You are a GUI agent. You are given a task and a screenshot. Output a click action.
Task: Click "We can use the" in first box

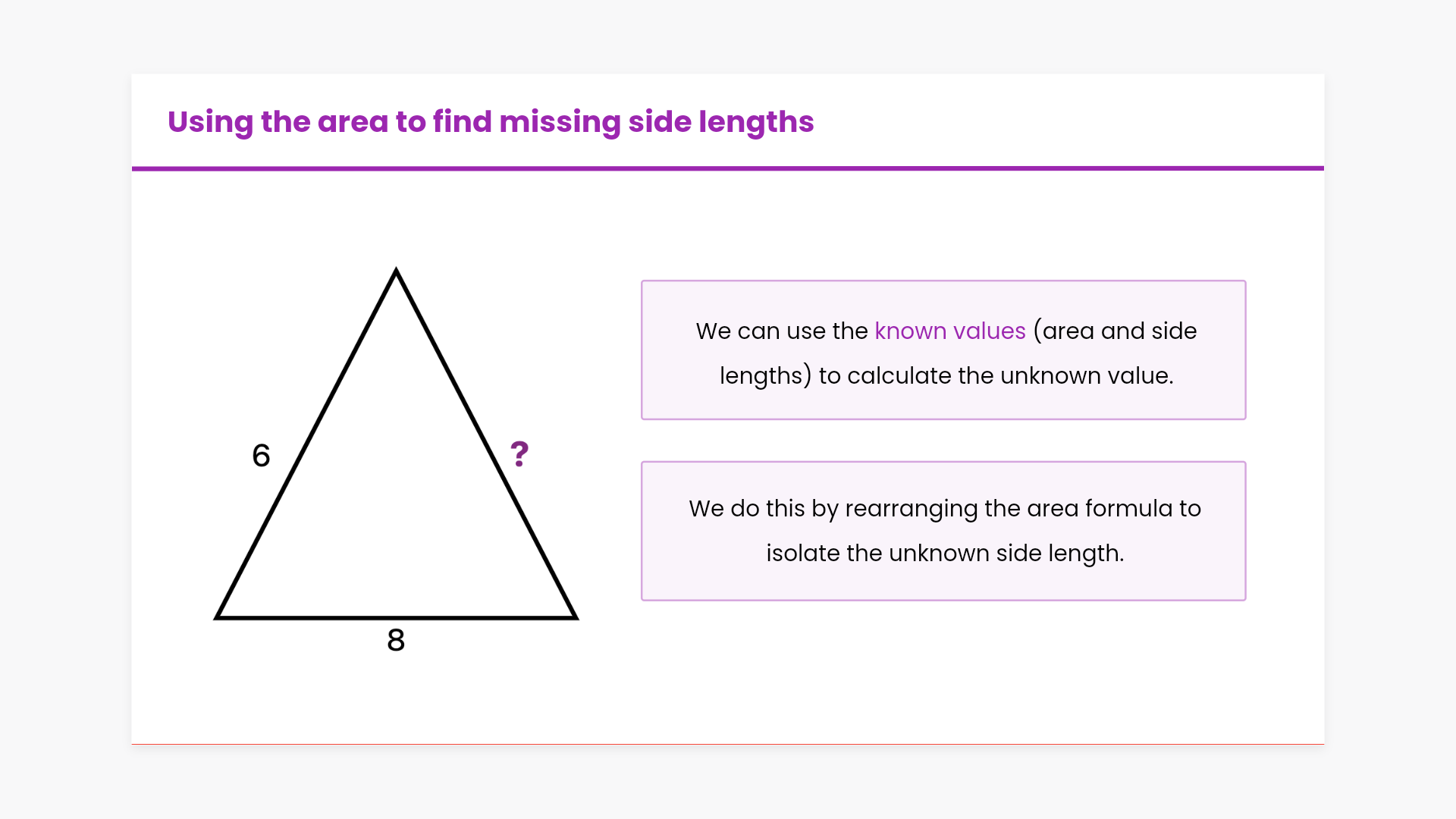[x=781, y=331]
